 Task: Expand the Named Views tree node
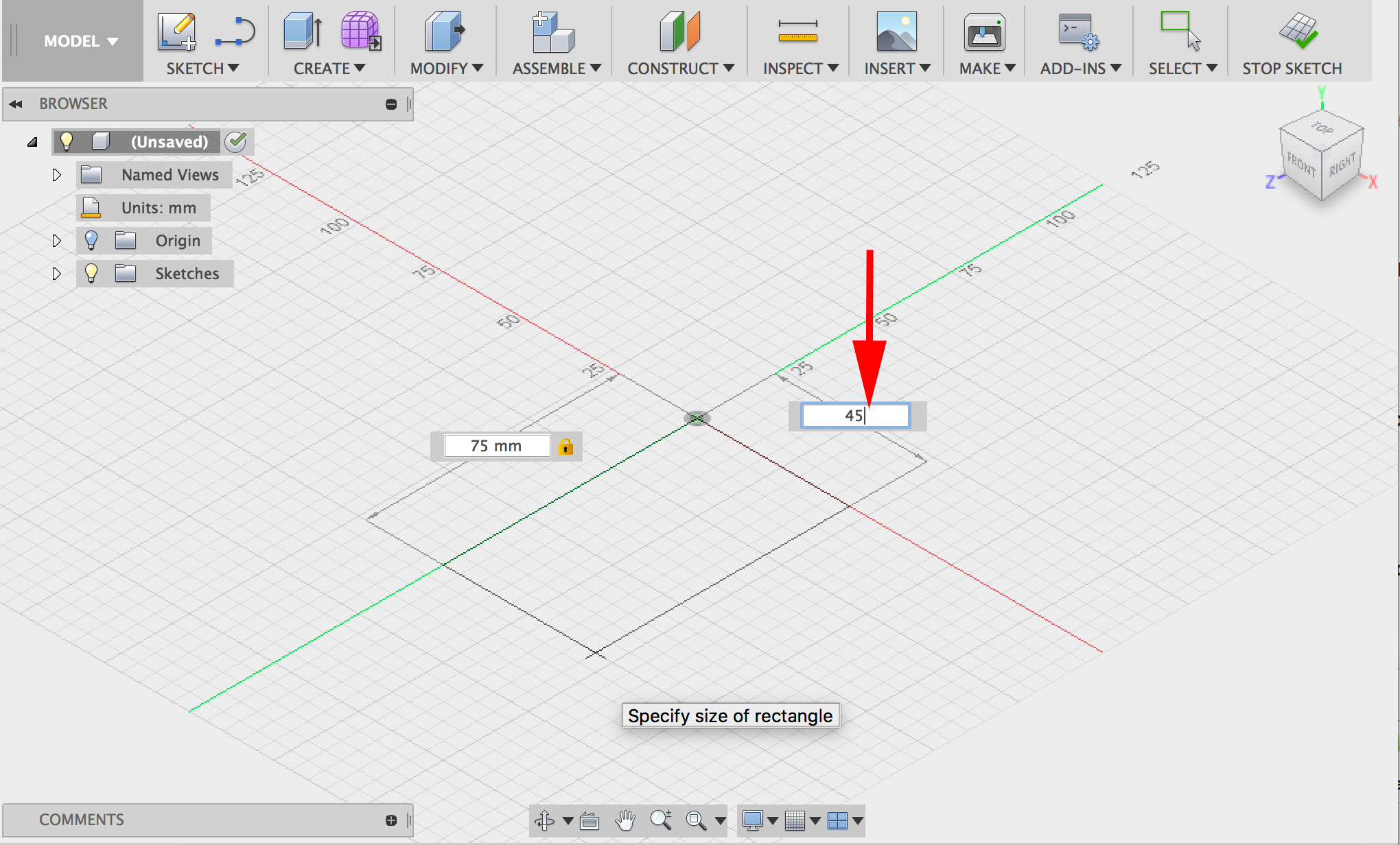pyautogui.click(x=57, y=175)
